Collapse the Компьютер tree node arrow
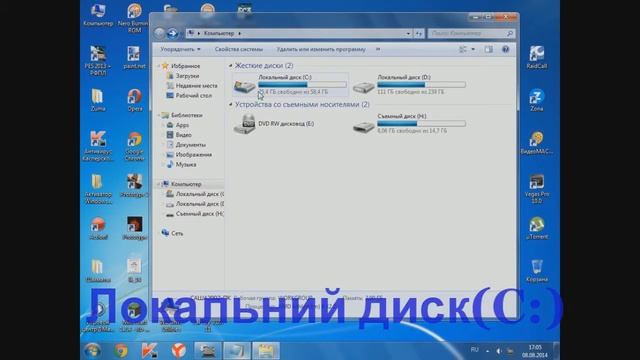The image size is (640, 360). (158, 184)
